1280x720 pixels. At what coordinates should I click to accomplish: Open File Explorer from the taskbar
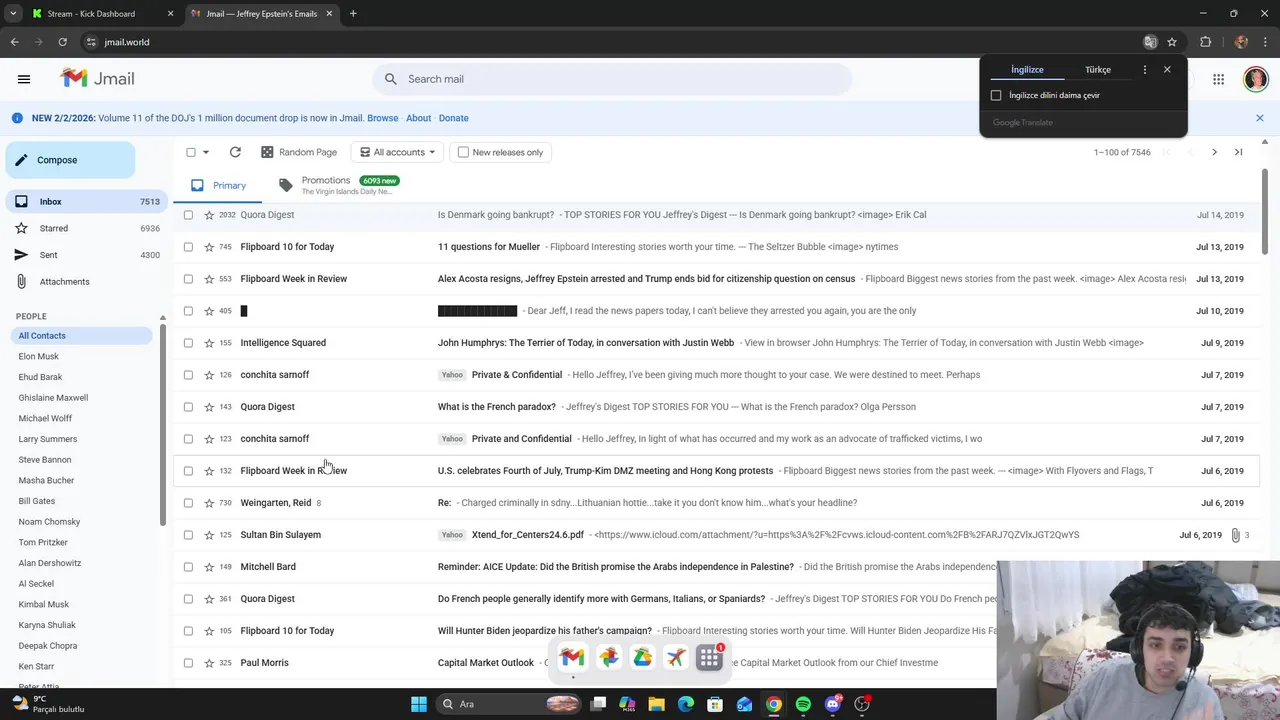point(656,704)
